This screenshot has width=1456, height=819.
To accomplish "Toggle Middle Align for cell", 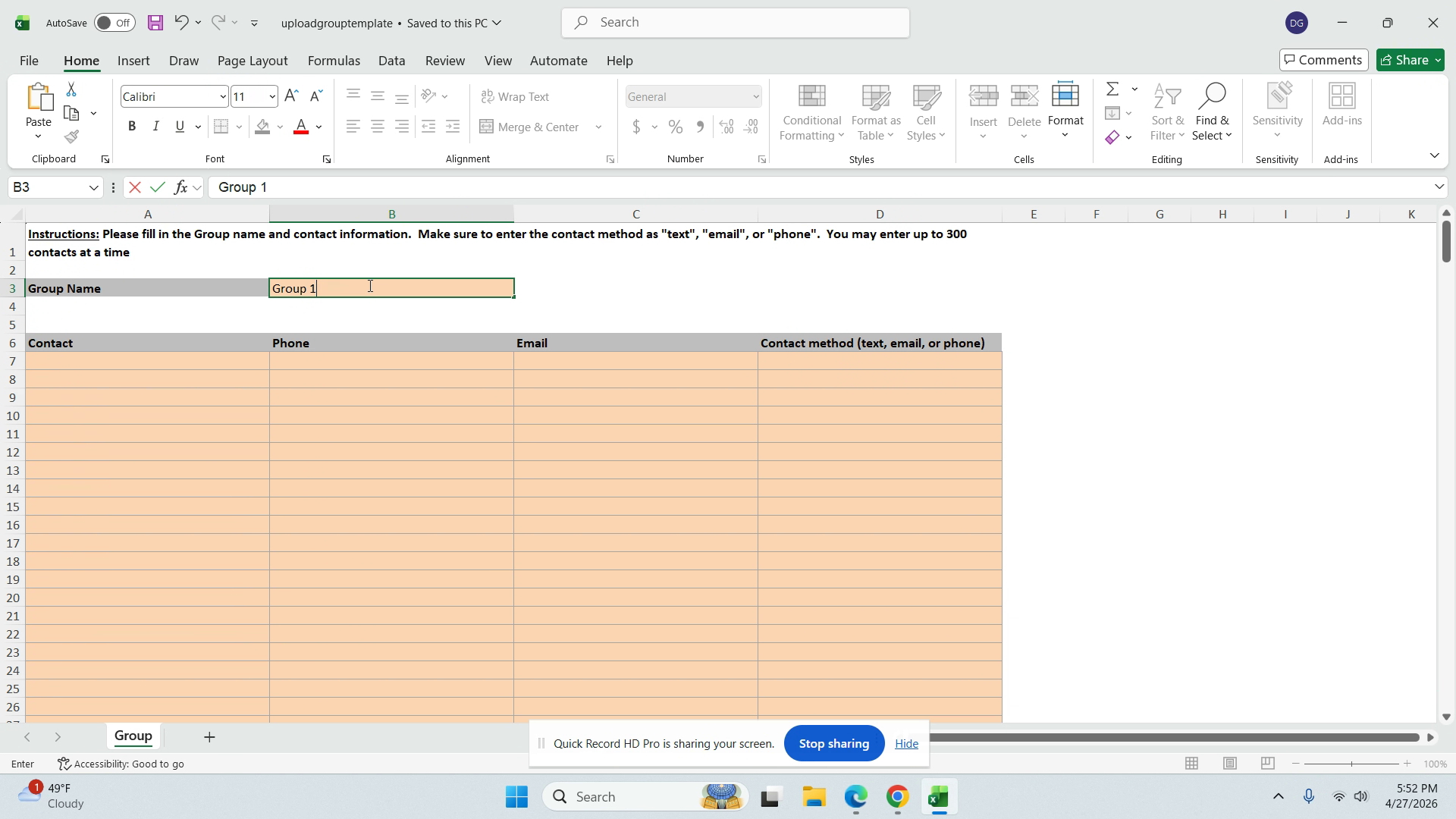I will point(378,96).
